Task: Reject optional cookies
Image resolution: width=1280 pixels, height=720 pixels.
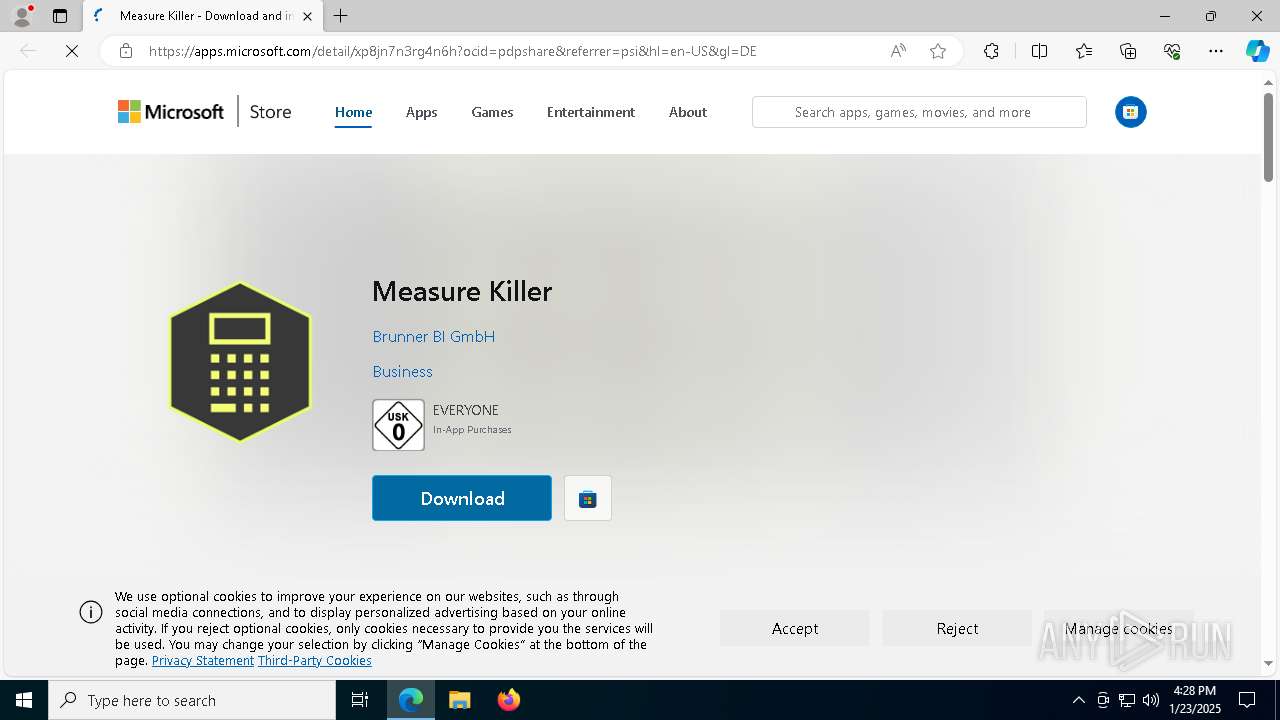Action: (957, 628)
